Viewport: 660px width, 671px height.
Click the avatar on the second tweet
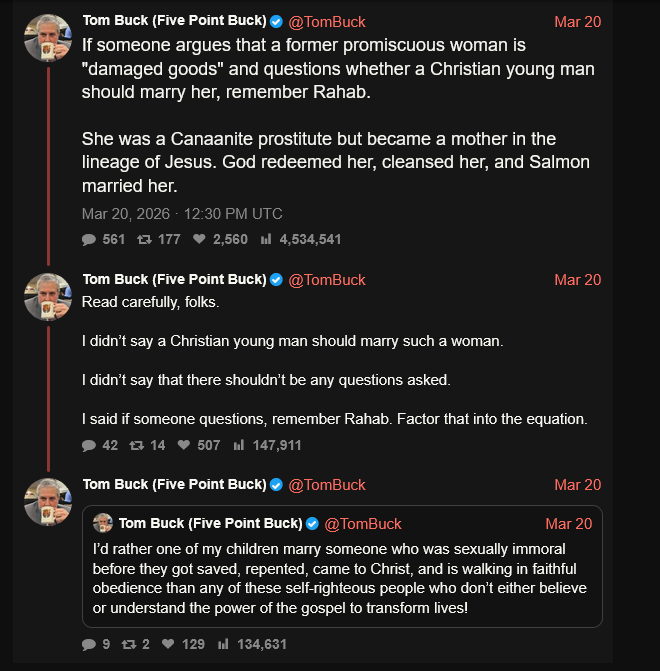(x=48, y=296)
